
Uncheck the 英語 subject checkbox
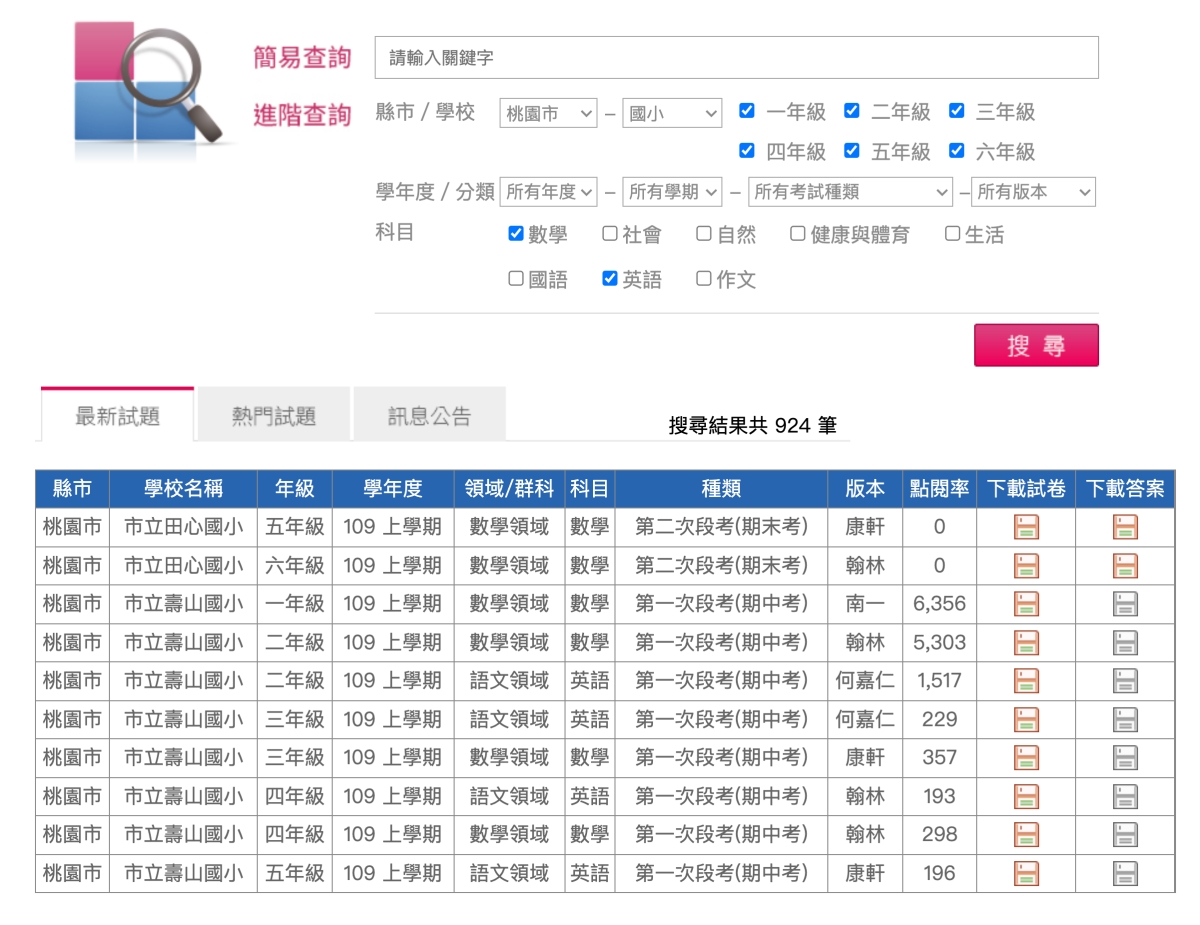tap(610, 279)
